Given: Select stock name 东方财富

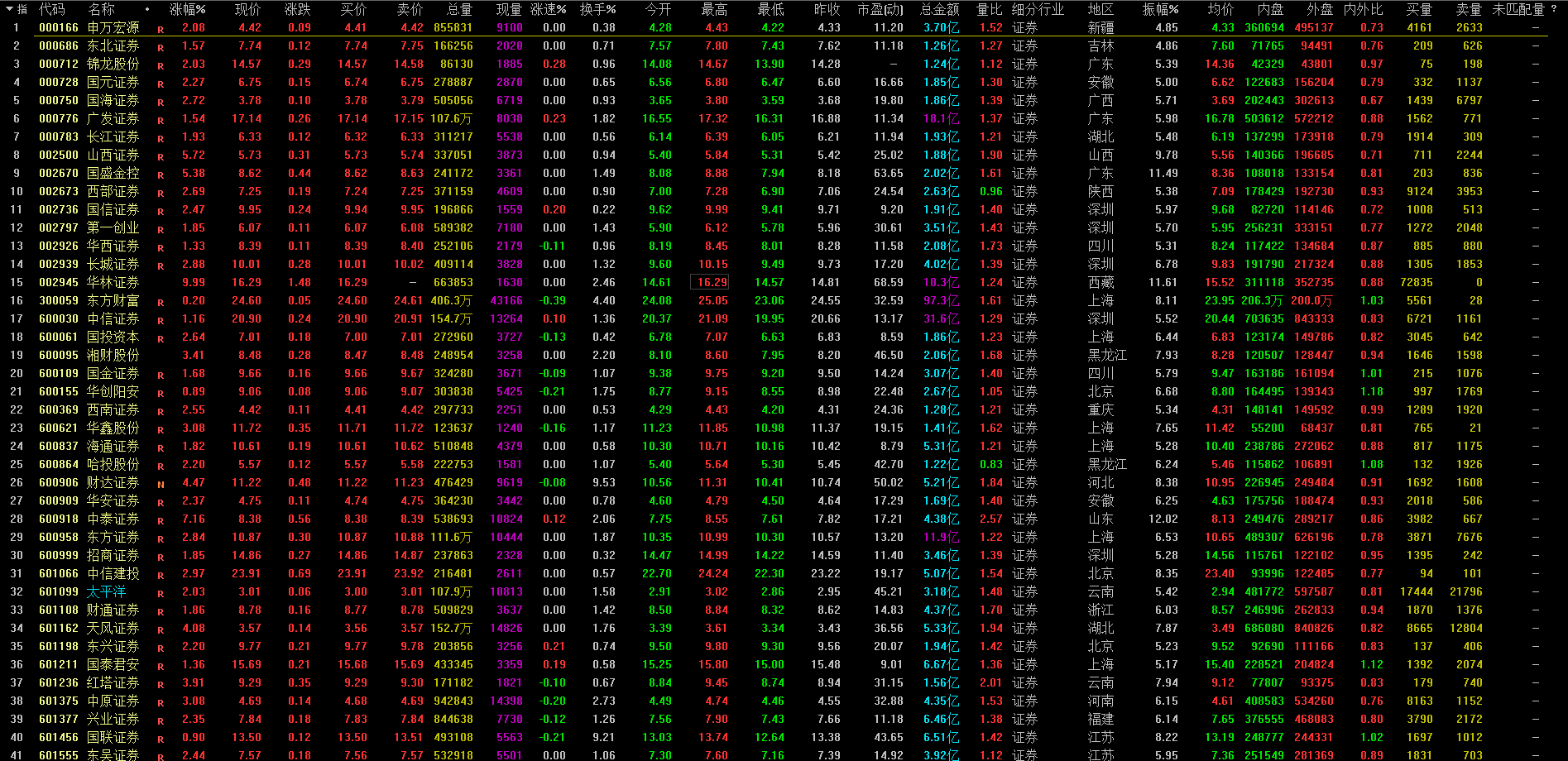Looking at the screenshot, I should 113,300.
